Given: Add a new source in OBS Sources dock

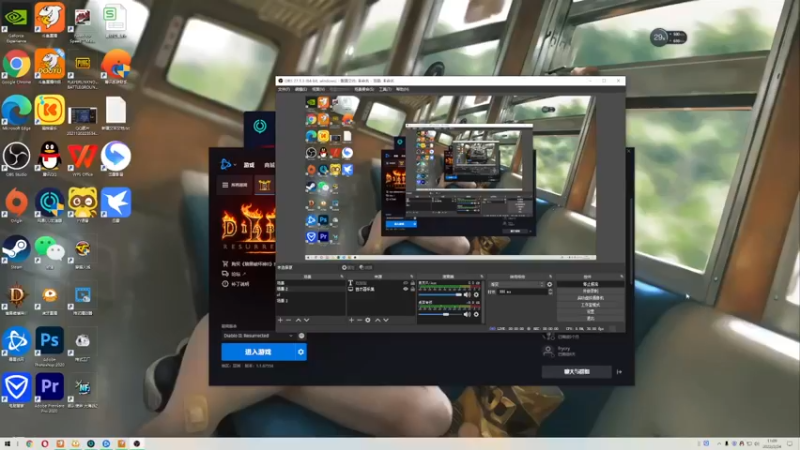Looking at the screenshot, I should tap(351, 320).
